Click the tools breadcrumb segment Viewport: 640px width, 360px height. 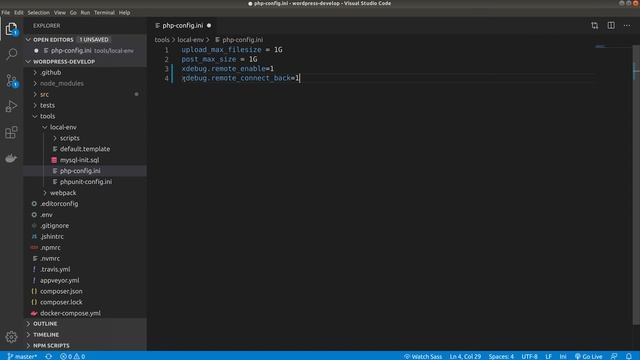point(162,40)
